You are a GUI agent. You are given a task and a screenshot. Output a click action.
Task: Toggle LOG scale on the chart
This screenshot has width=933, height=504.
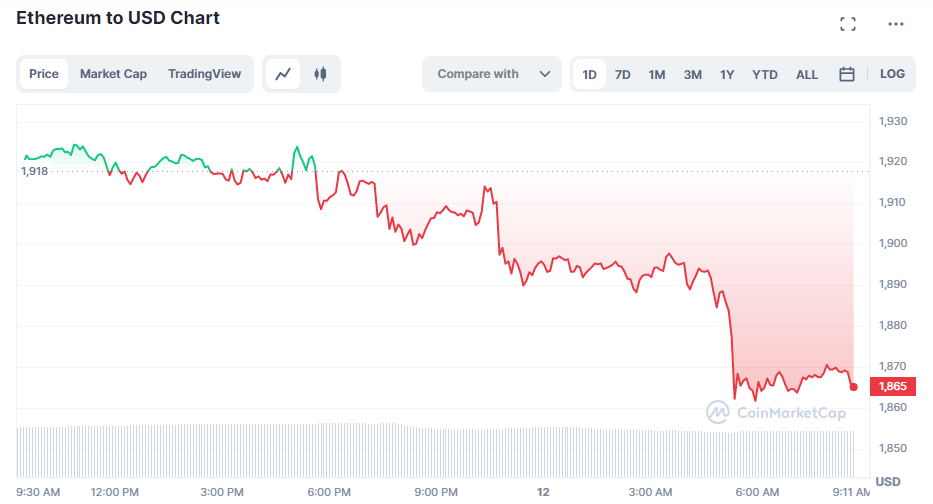click(x=892, y=74)
